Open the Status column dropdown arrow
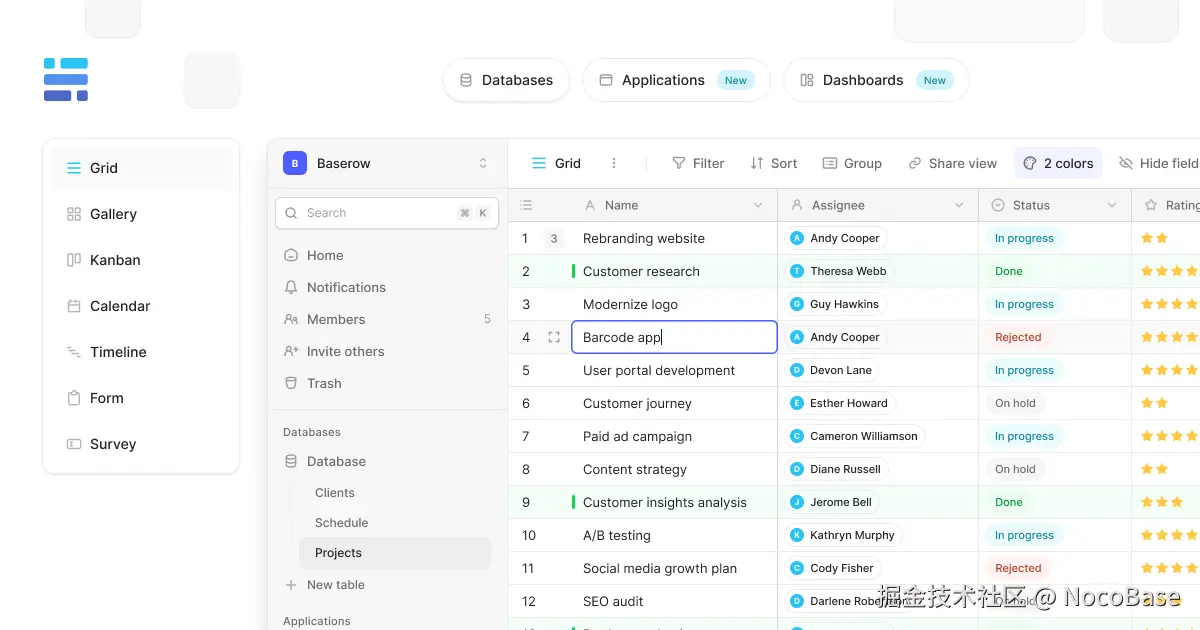 [x=1112, y=206]
